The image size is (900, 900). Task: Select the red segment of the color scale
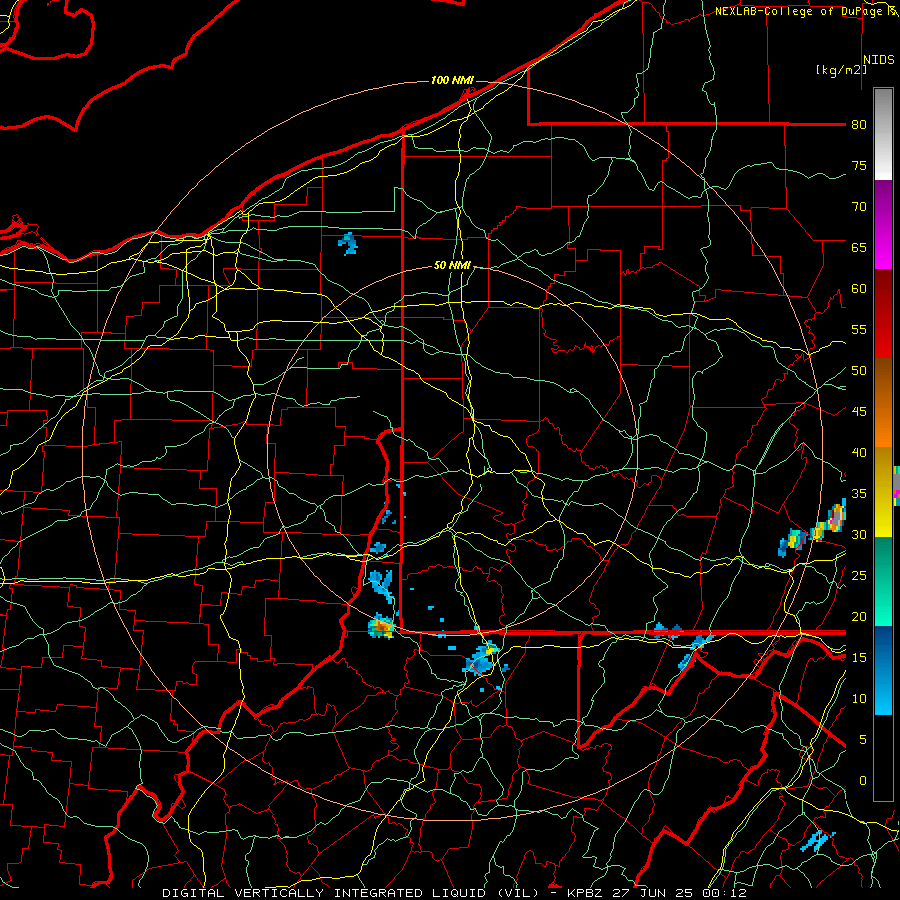click(x=883, y=315)
